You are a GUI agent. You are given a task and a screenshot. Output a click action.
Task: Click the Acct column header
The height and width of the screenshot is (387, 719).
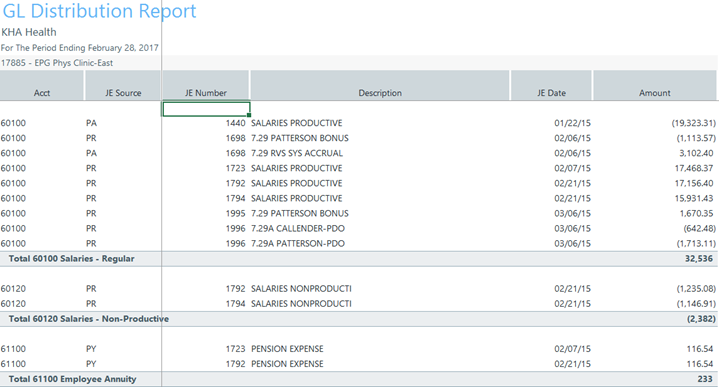(x=42, y=85)
